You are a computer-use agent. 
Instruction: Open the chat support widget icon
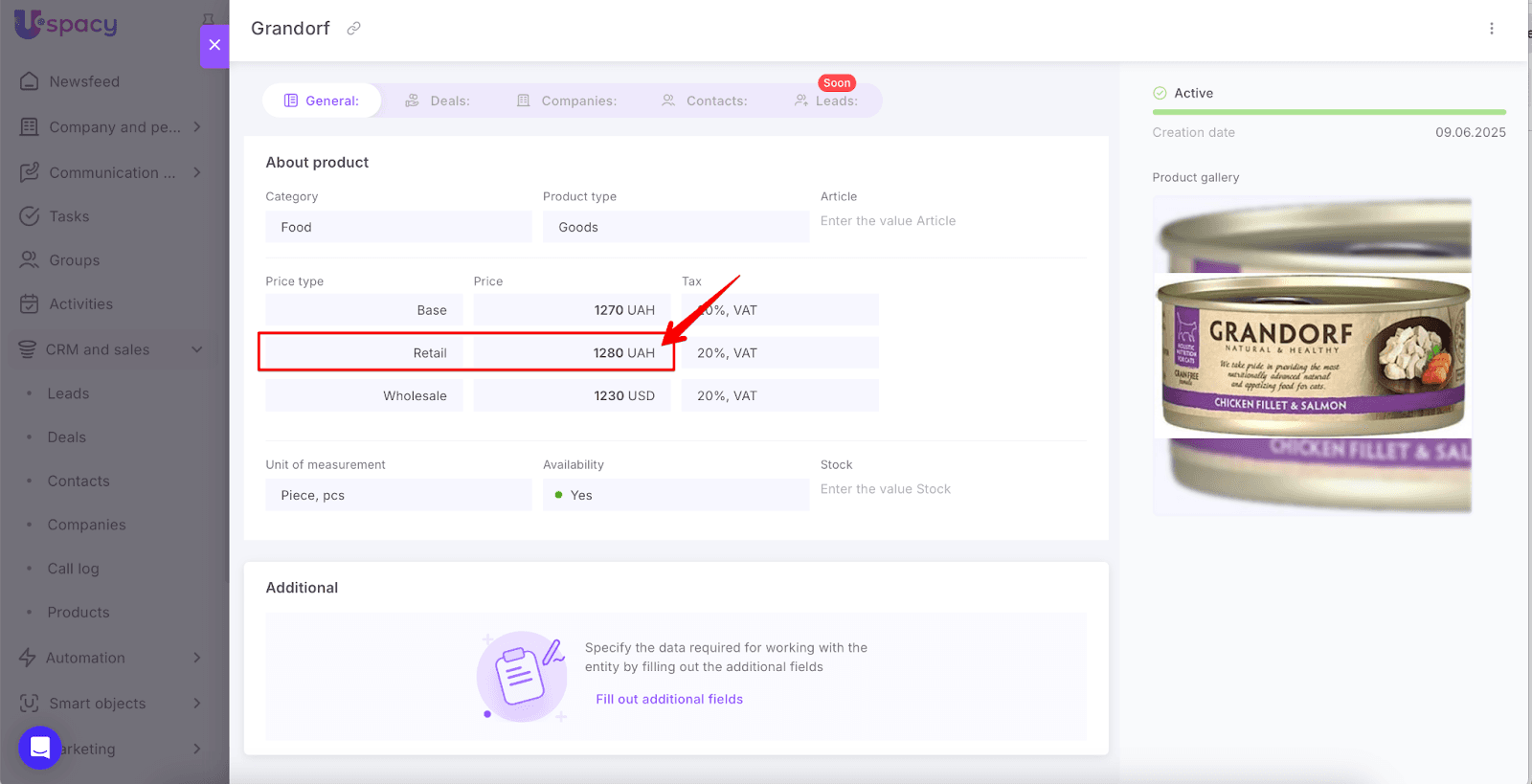coord(40,748)
